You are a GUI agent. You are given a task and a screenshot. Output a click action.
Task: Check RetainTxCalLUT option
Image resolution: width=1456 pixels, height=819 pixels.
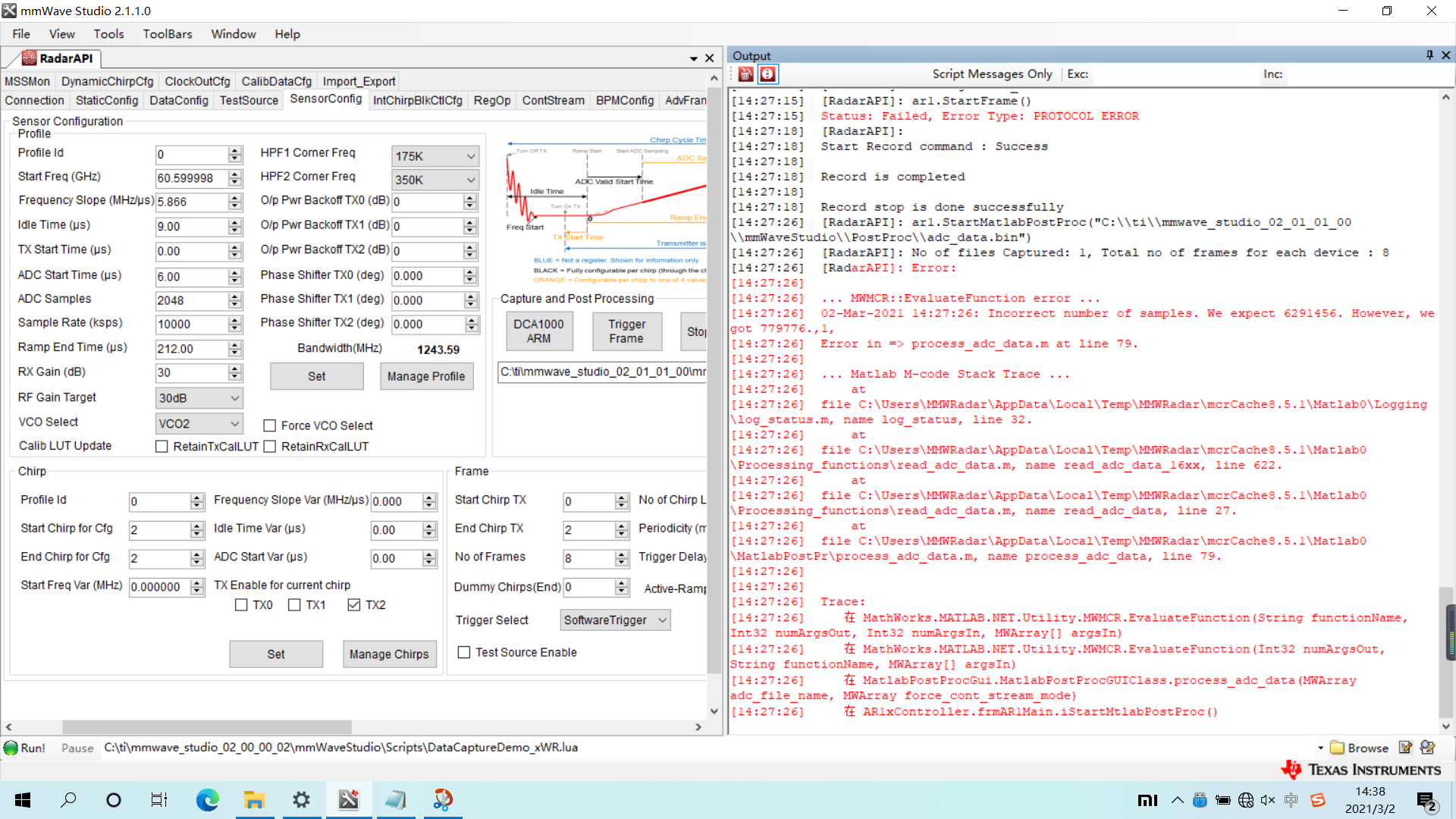[x=162, y=447]
